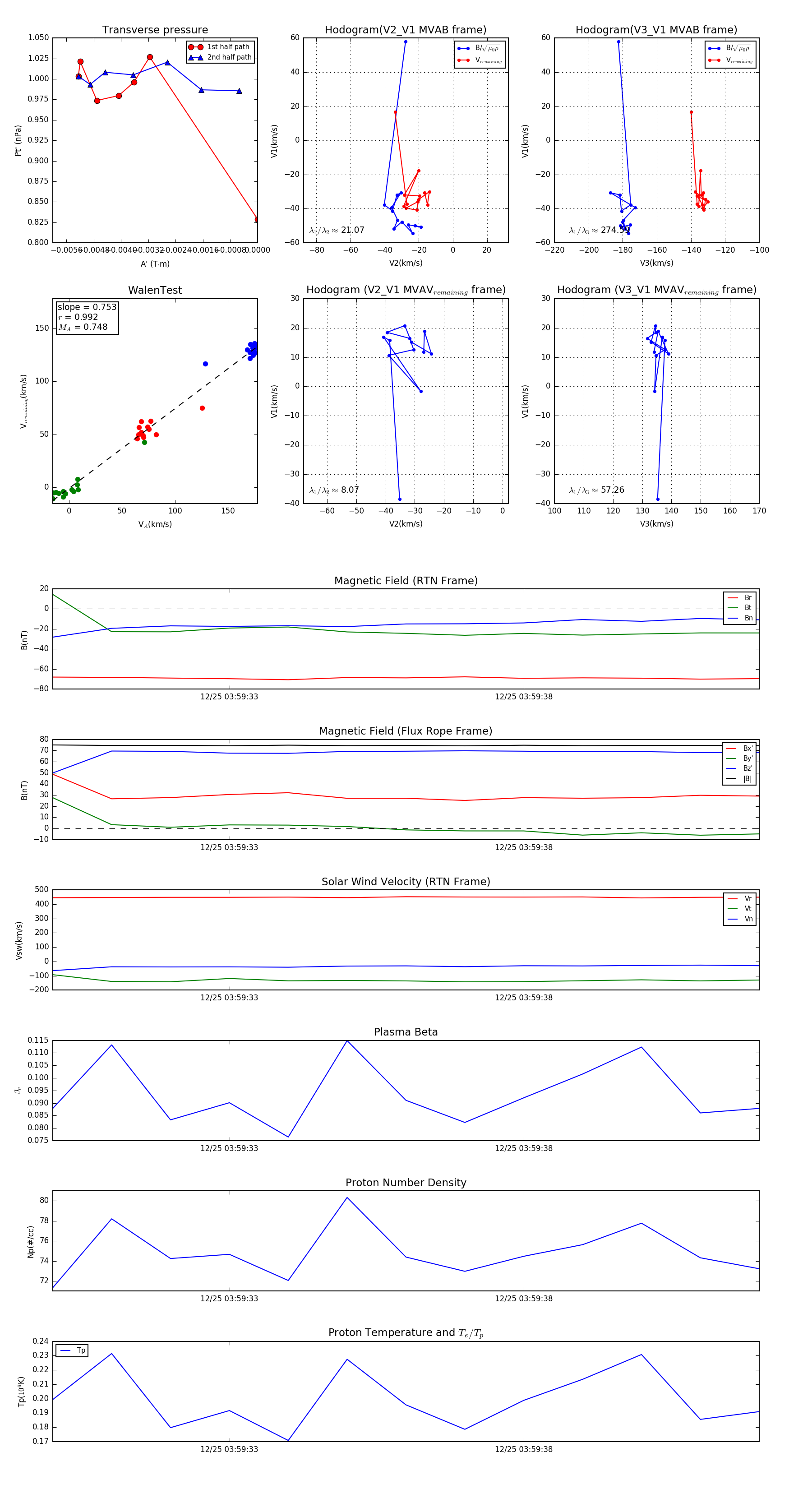Click the lowest red point in Transverse pressure plot
Screen dimensions: 812x1489
[x=257, y=220]
